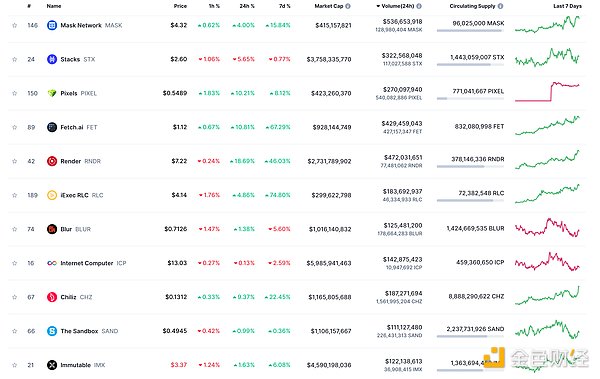
Task: Click the Mask Network logo icon
Action: (52, 25)
